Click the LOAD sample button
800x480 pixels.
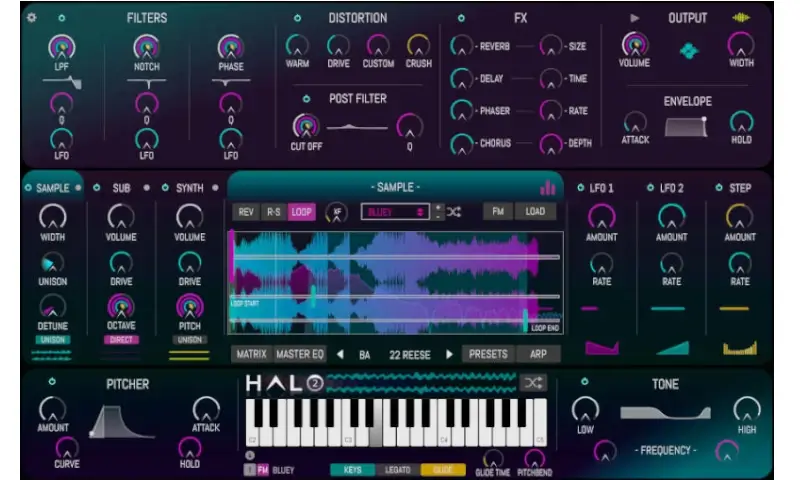535,212
